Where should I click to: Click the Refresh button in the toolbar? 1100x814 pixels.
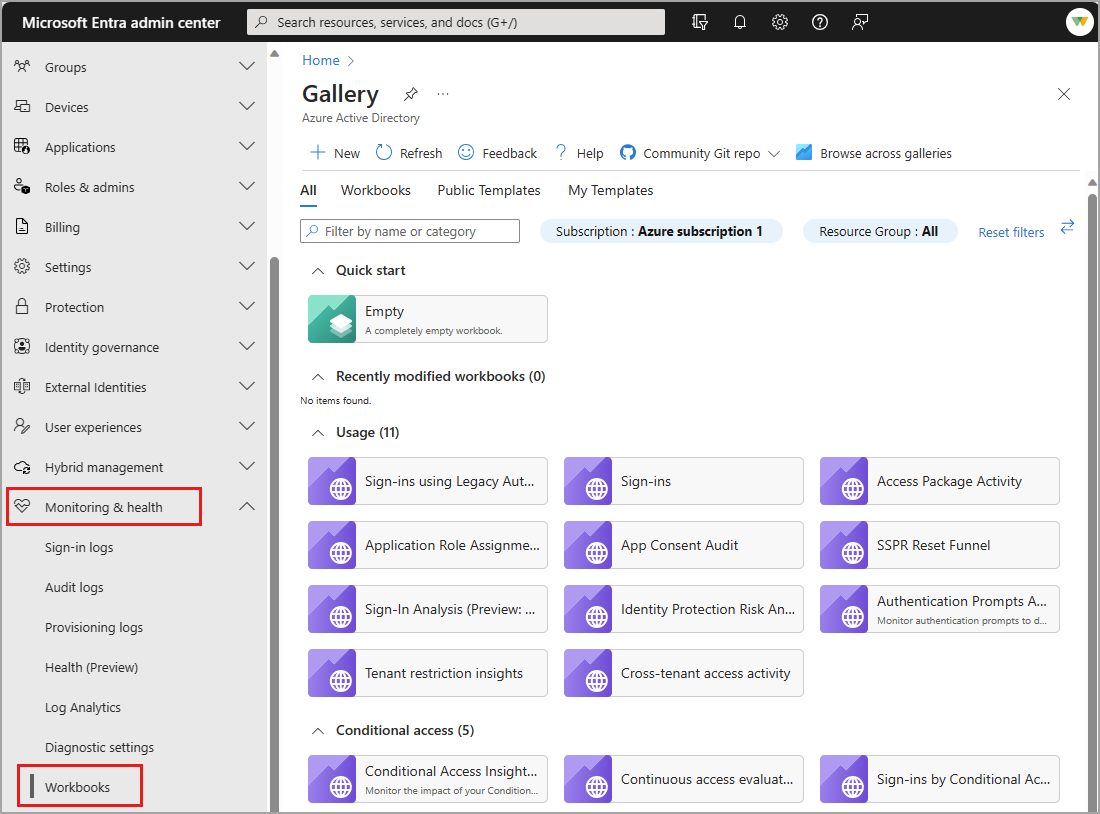(408, 152)
